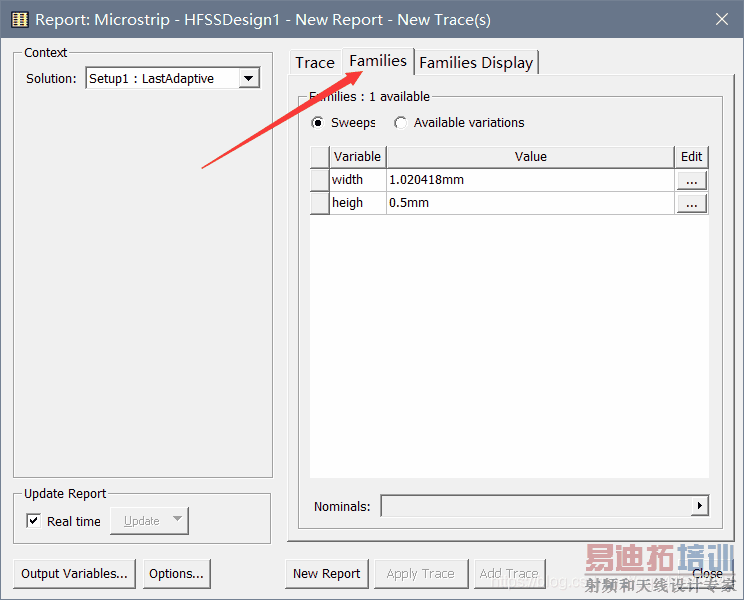The height and width of the screenshot is (600, 744).
Task: Select the row header of heigh row
Action: pyautogui.click(x=319, y=203)
